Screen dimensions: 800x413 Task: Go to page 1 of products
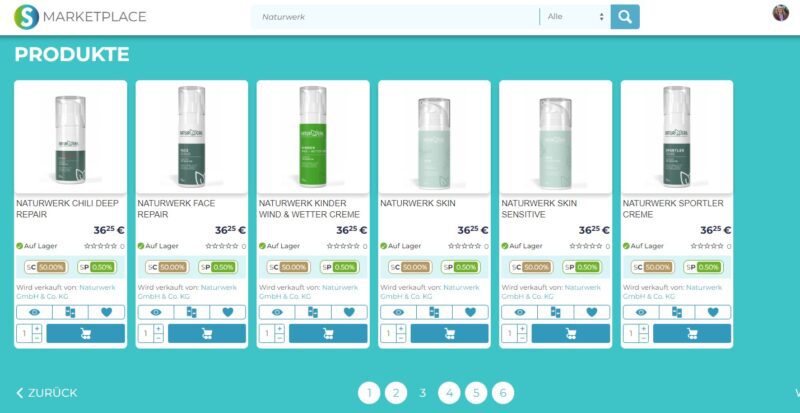point(369,393)
